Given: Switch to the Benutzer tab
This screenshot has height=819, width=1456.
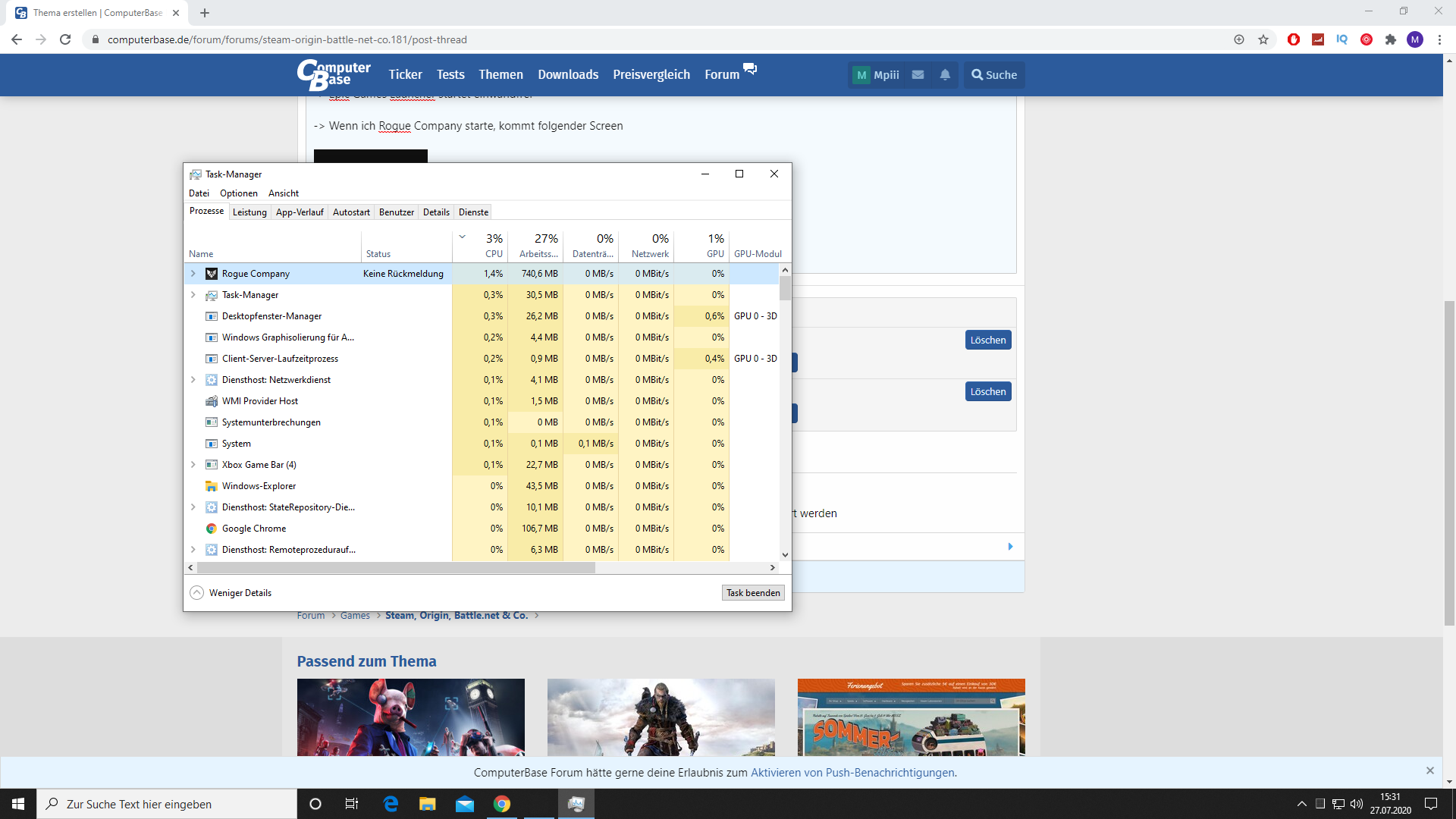Looking at the screenshot, I should 397,212.
